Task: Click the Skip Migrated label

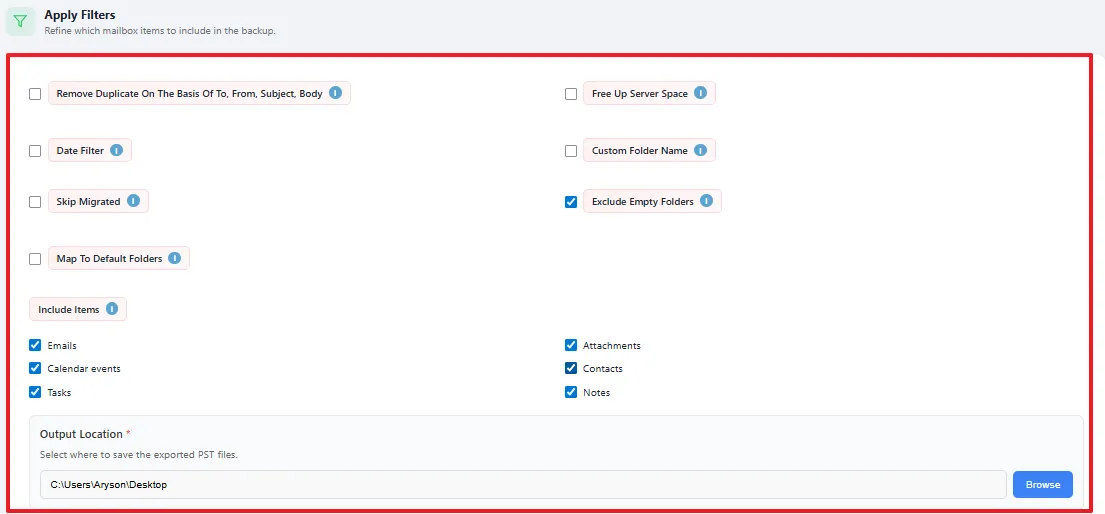Action: pos(89,202)
